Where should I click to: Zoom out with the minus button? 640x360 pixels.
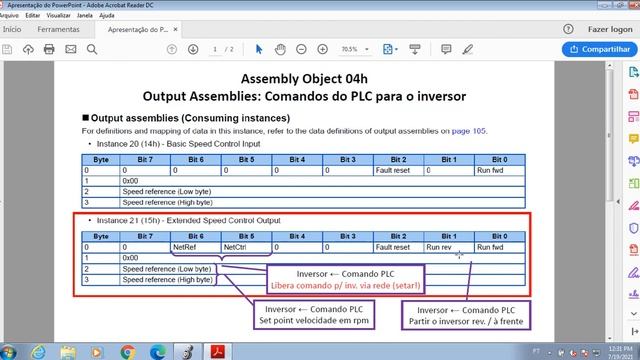click(x=301, y=49)
